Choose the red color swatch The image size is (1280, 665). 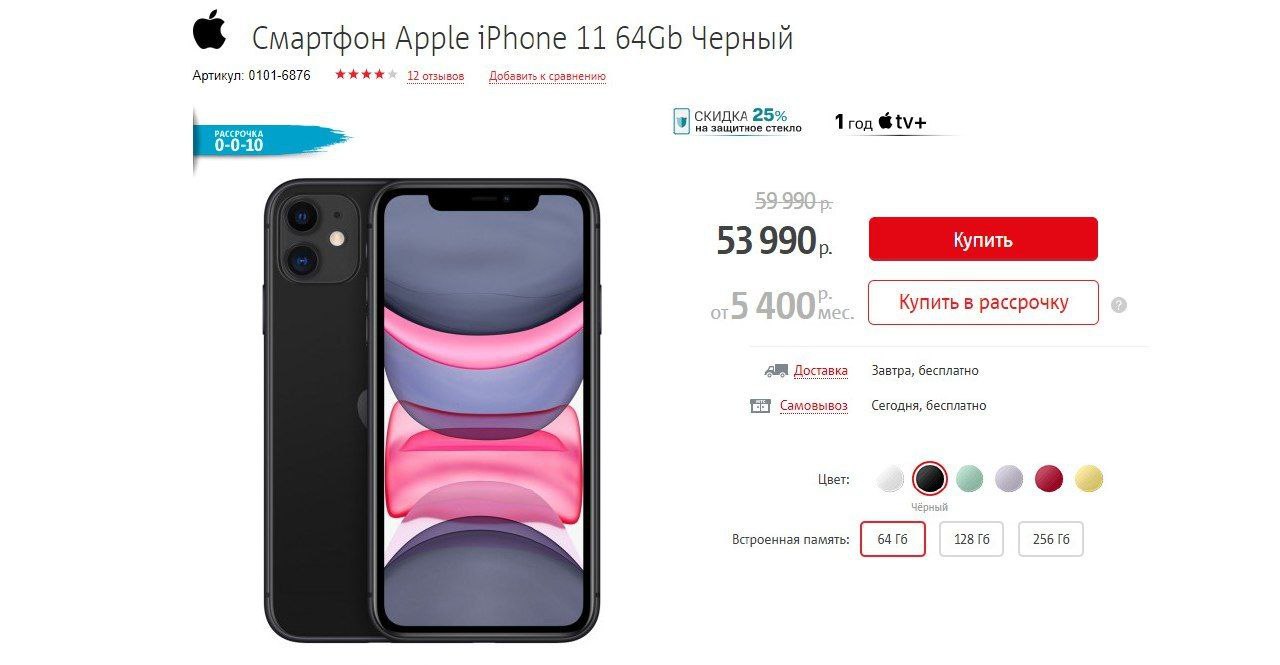pyautogui.click(x=1049, y=479)
